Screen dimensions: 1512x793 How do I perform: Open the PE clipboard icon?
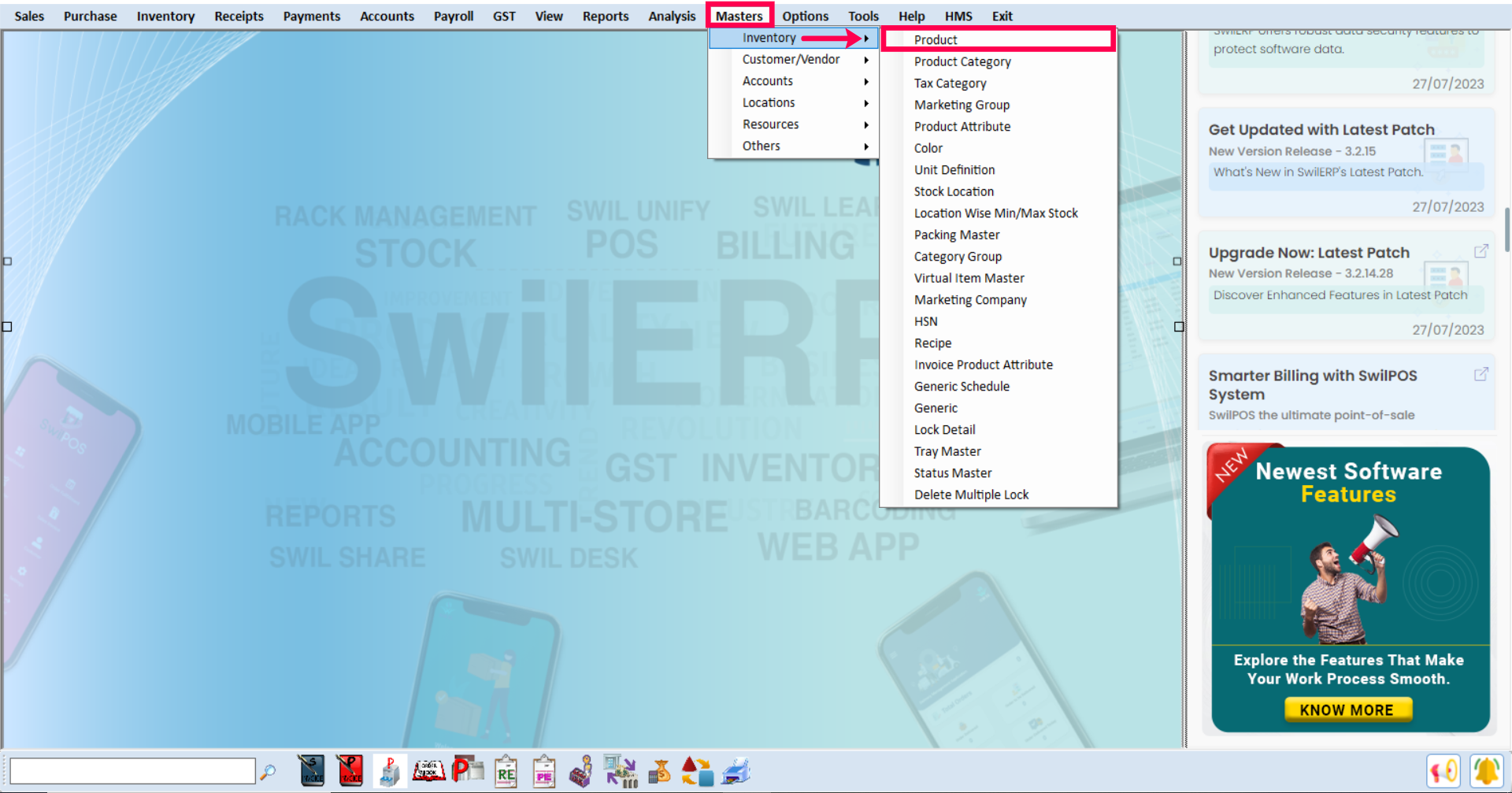[544, 772]
